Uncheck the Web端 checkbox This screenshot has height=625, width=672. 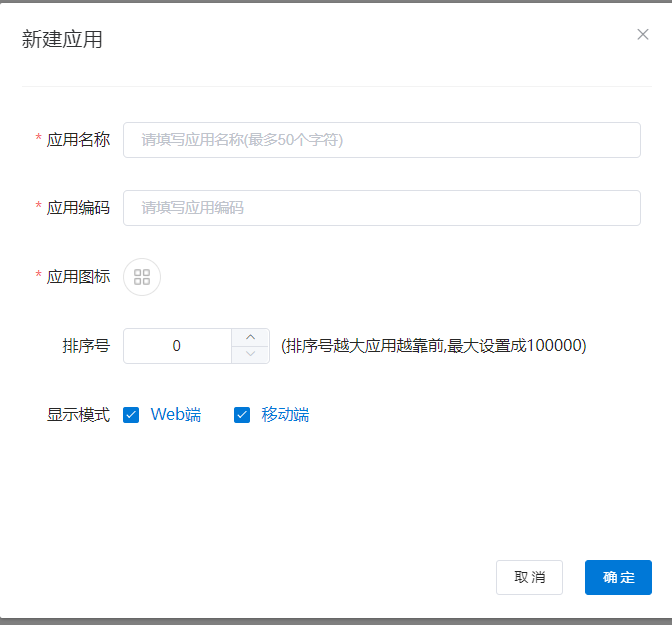click(131, 415)
